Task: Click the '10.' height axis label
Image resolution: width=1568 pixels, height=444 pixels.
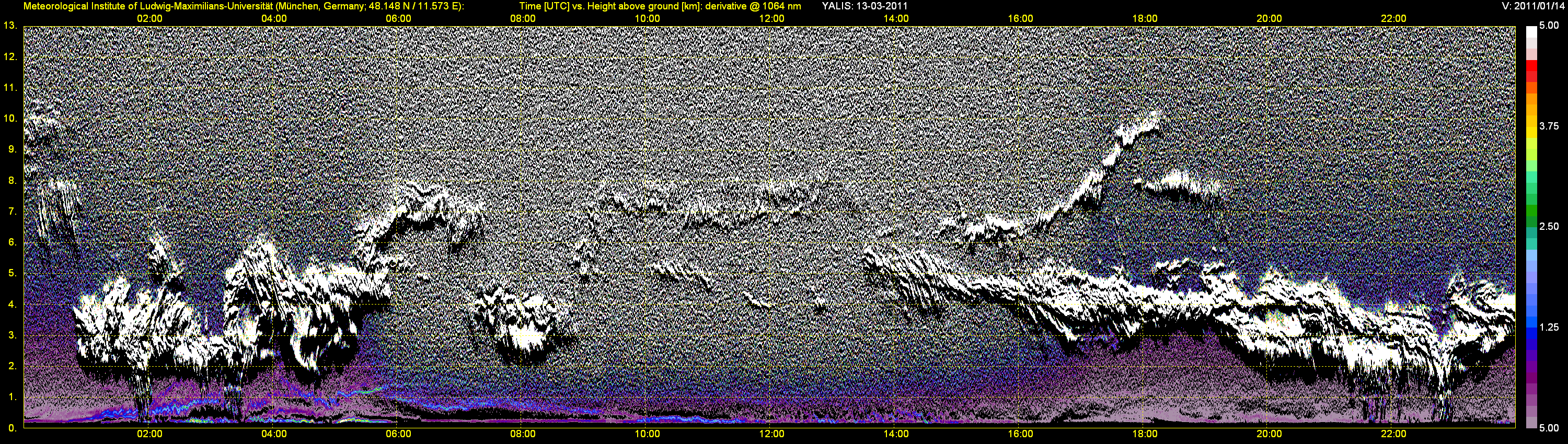Action: click(x=10, y=119)
